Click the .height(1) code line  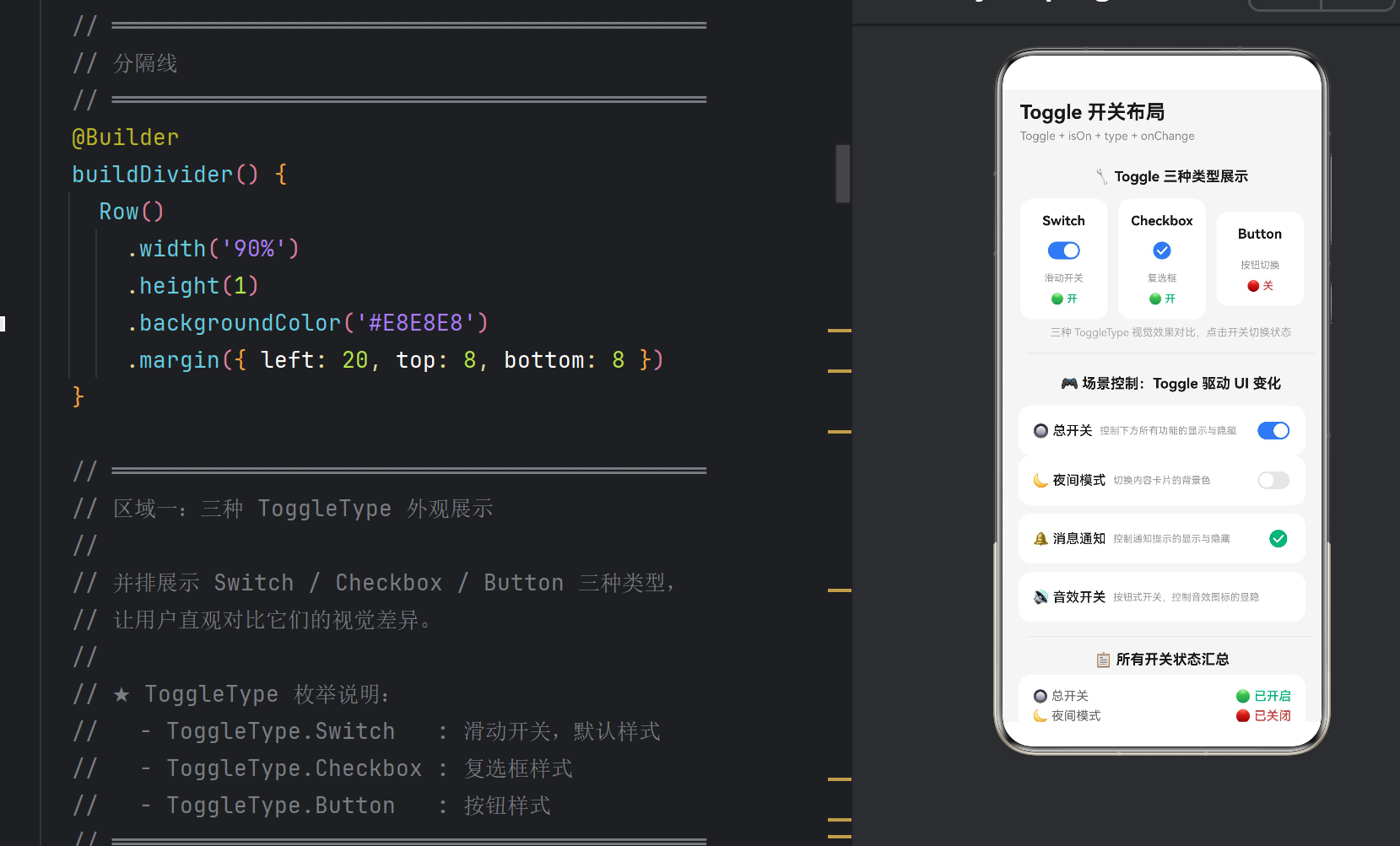pos(192,286)
